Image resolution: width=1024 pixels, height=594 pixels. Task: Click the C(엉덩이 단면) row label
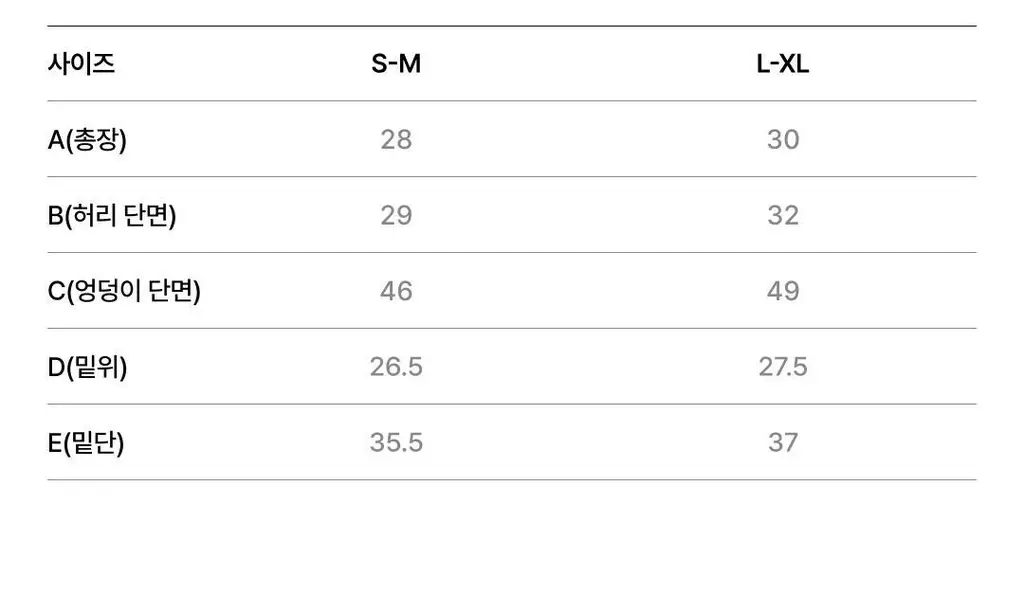pos(124,290)
